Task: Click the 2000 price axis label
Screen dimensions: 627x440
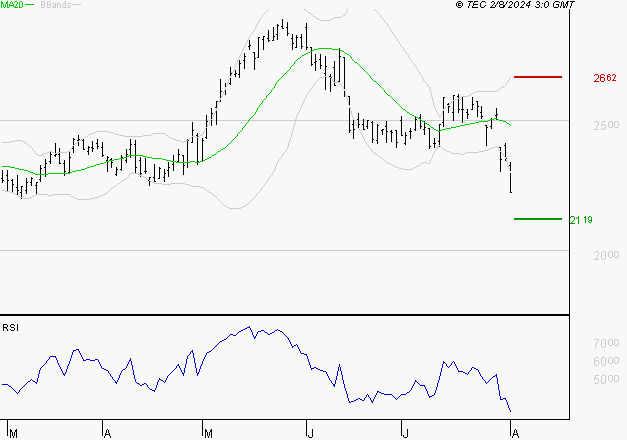Action: pos(606,255)
